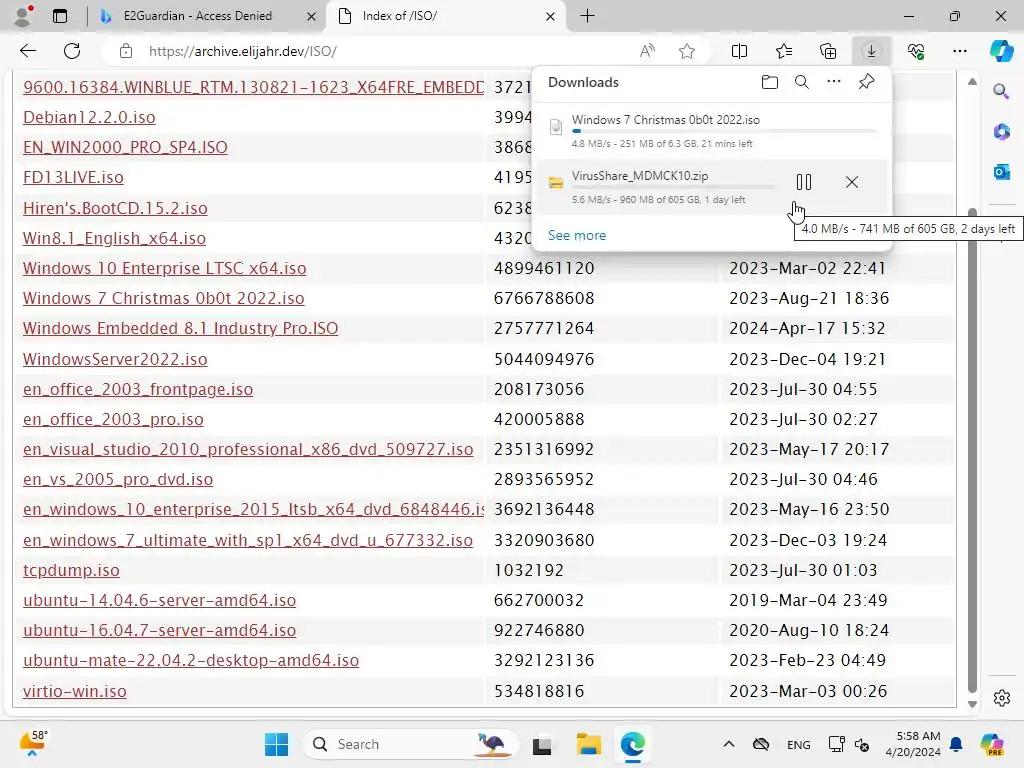Open the sidebar Search icon

1001,91
